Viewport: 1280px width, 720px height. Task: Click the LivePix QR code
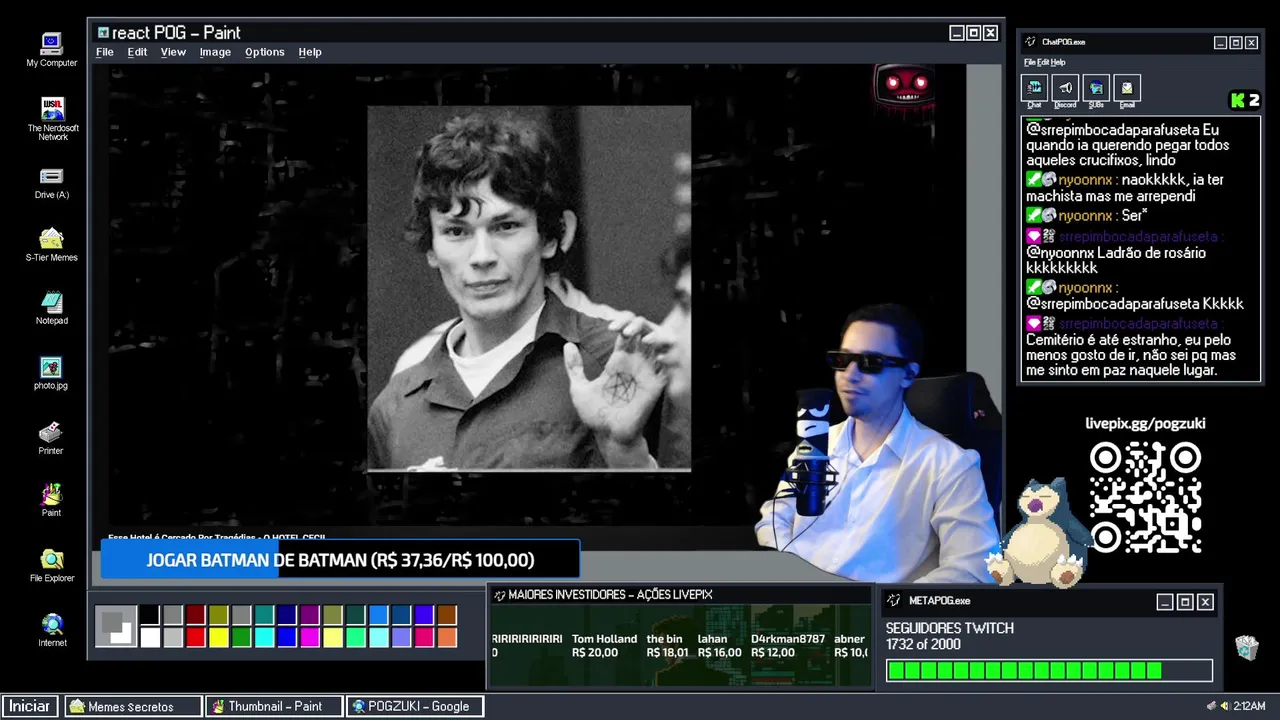pyautogui.click(x=1145, y=499)
